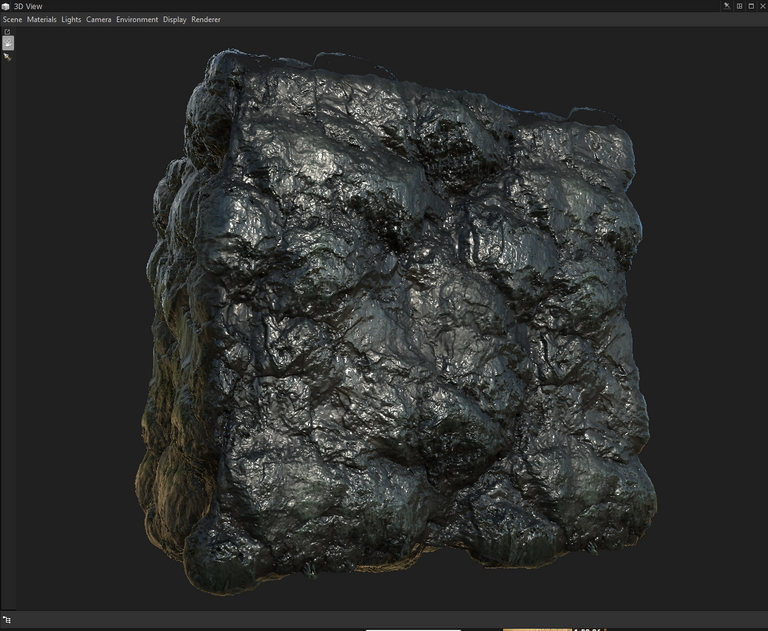The height and width of the screenshot is (631, 768).
Task: Open the Materials menu
Action: (42, 20)
